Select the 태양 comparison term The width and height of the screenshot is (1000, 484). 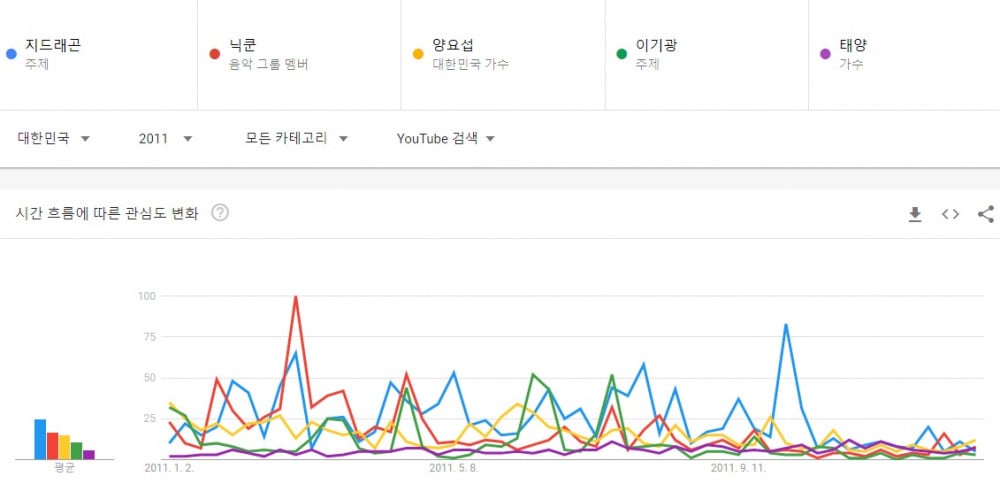pos(904,55)
